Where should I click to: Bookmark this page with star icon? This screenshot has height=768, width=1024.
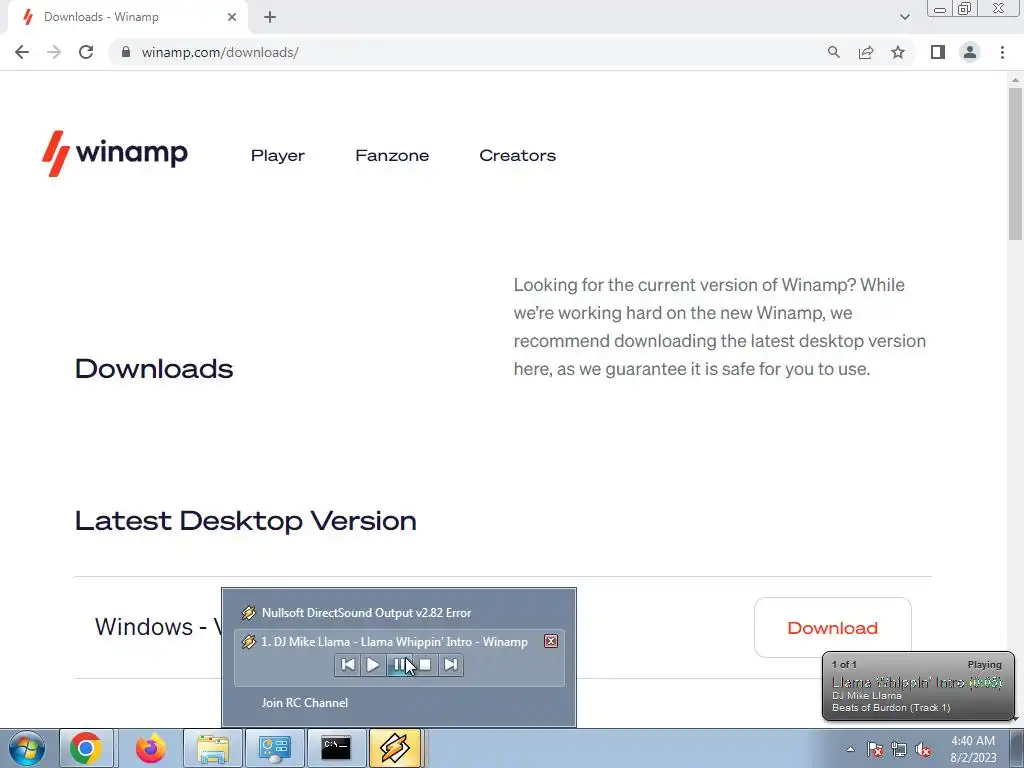(x=898, y=52)
